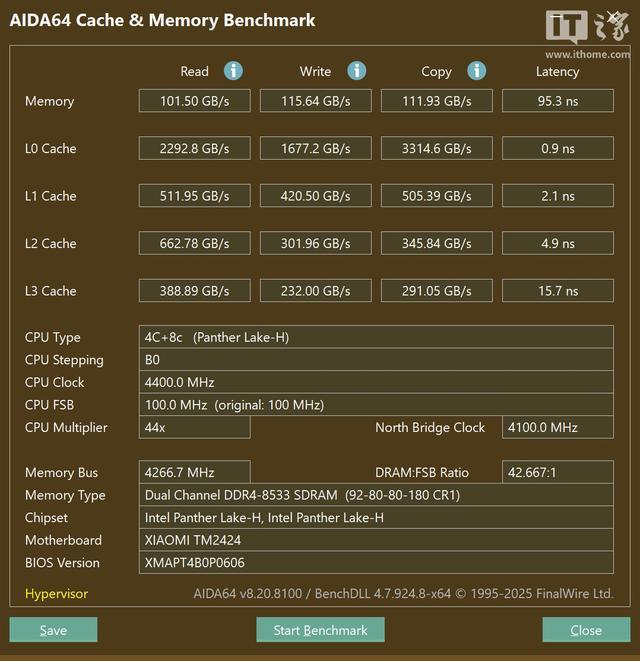The width and height of the screenshot is (640, 661).
Task: Select L2 Cache write value 301.96 GB/s
Action: (x=316, y=243)
